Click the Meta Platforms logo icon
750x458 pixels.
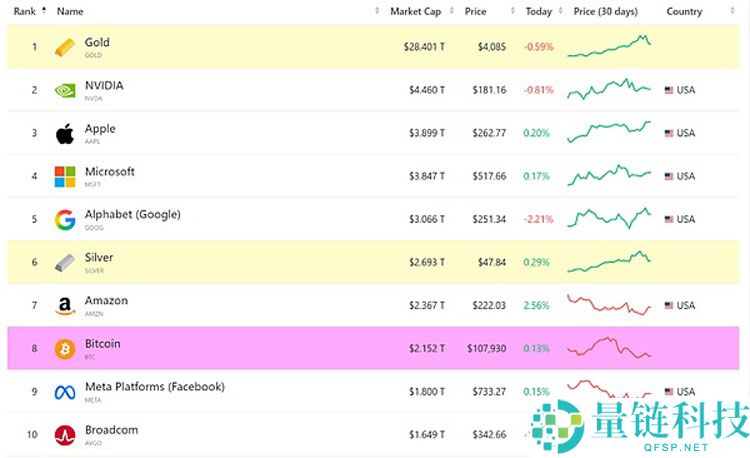(x=64, y=392)
